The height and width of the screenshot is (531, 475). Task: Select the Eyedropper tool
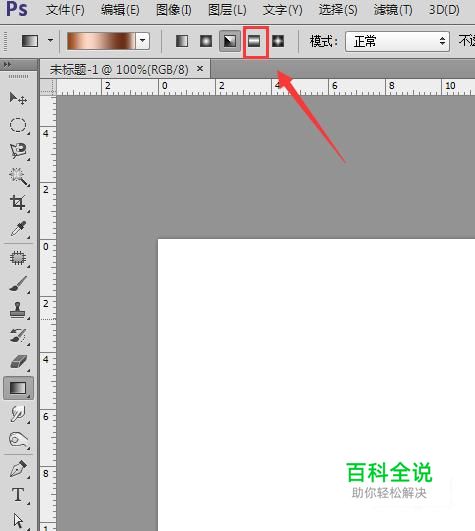click(x=18, y=229)
